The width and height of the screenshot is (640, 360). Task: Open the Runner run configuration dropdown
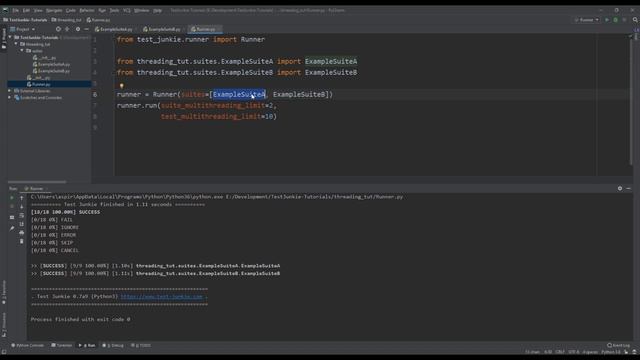[x=586, y=20]
